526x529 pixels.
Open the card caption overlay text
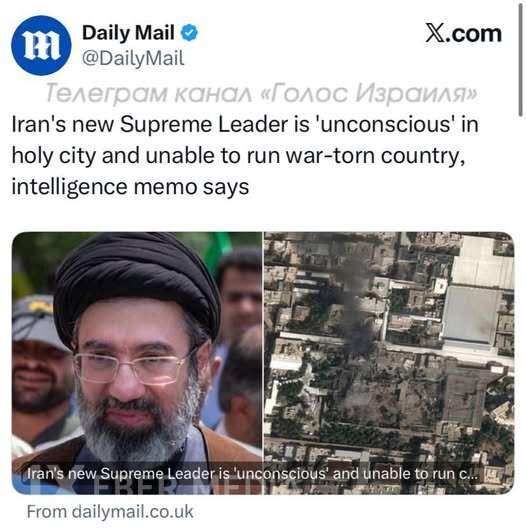[x=252, y=474]
